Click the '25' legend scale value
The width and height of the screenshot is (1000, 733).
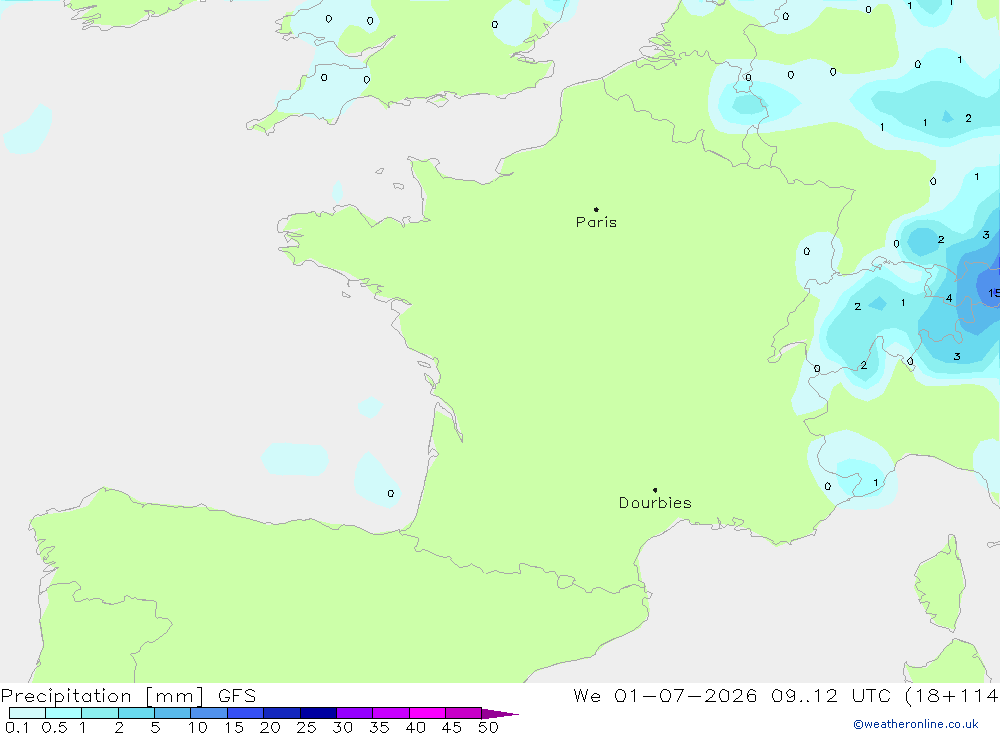click(306, 727)
